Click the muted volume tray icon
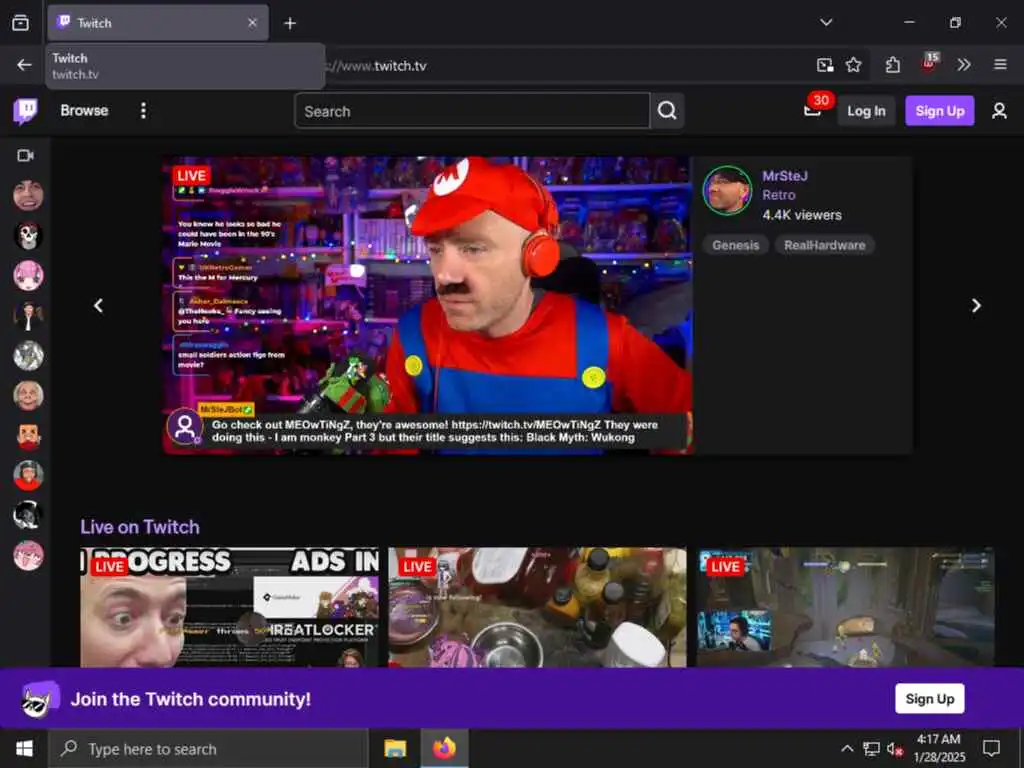Screen dimensions: 1024x768 [894, 749]
